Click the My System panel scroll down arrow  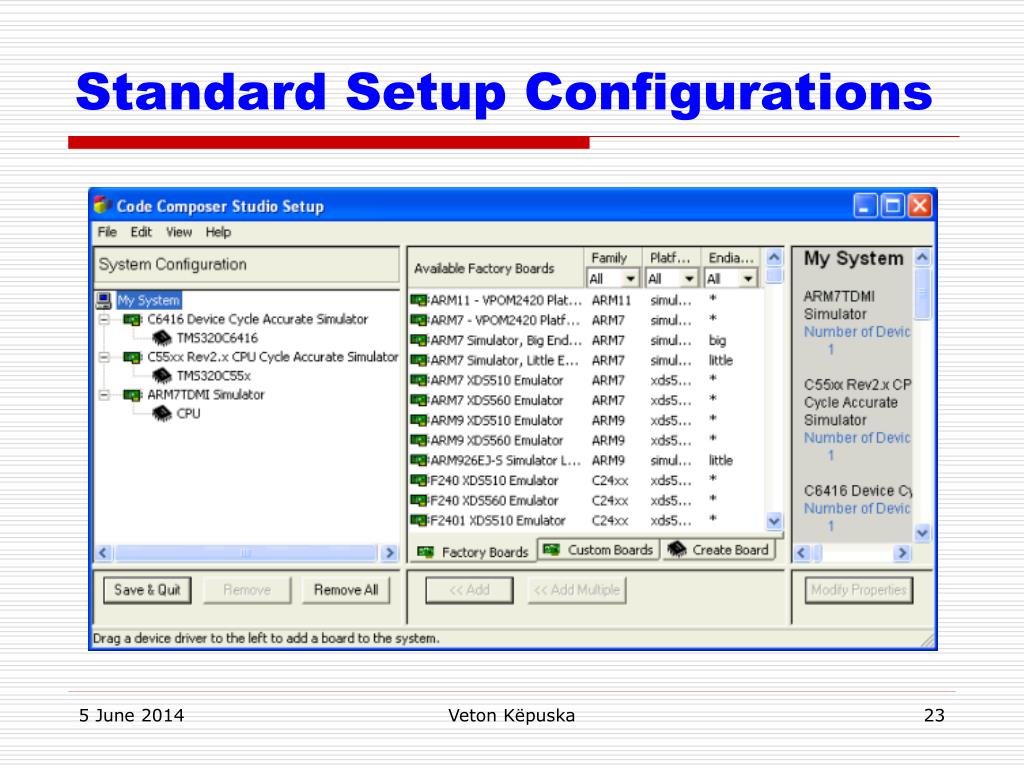(x=922, y=533)
